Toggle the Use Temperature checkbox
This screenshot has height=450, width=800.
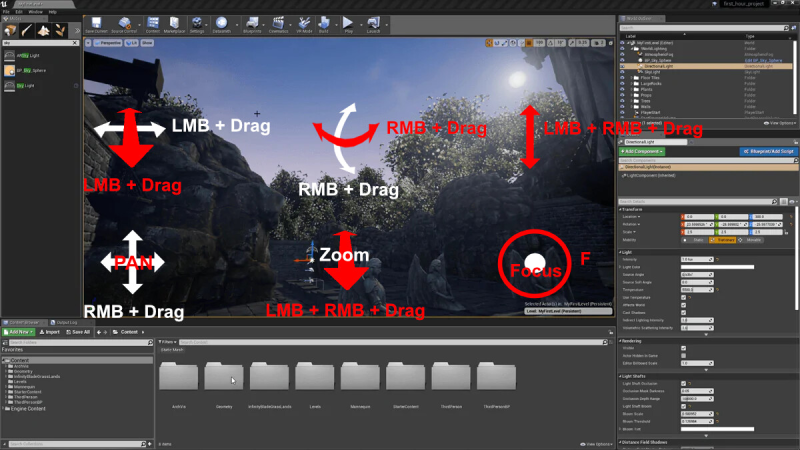click(683, 297)
